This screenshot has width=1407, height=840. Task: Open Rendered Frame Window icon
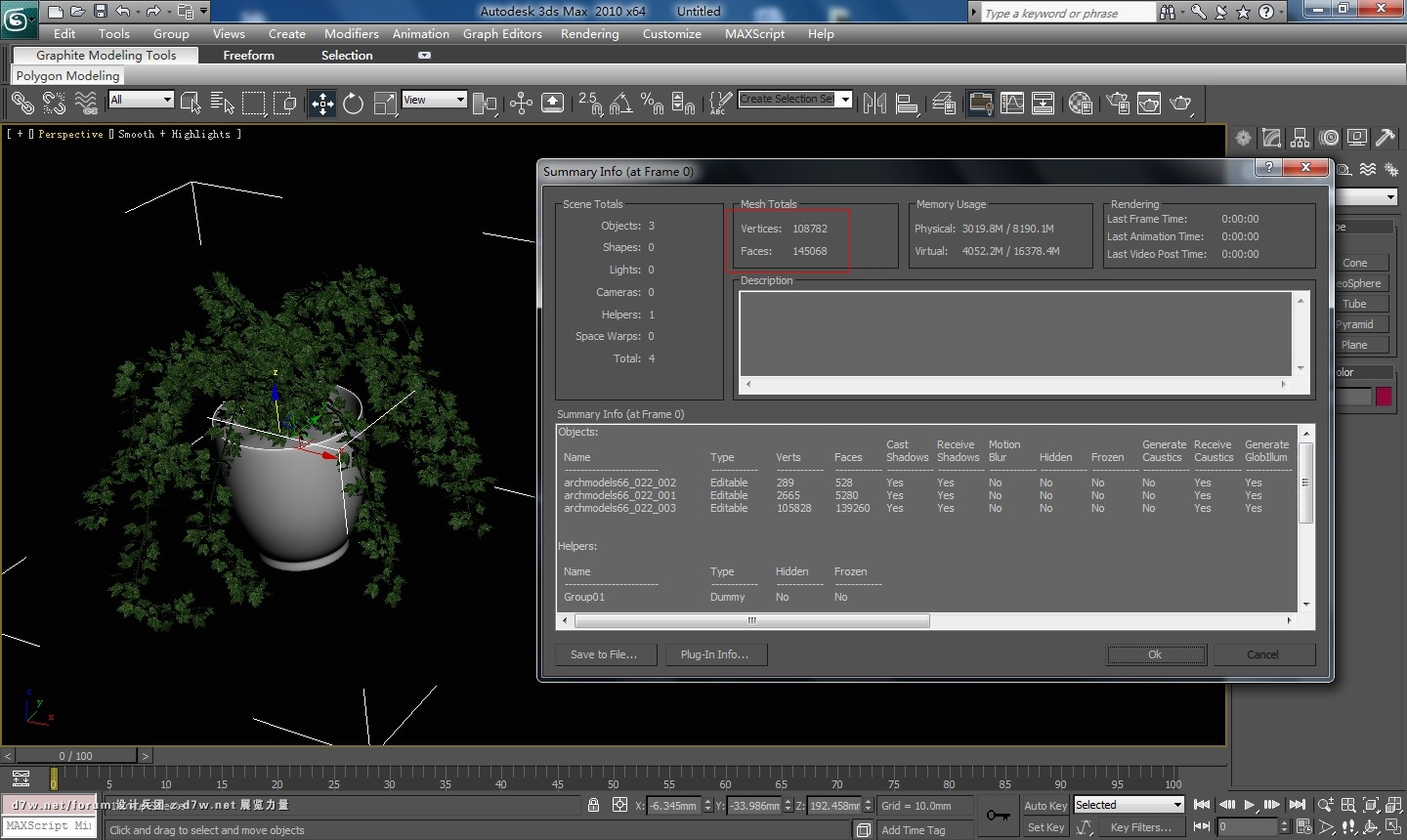tap(1149, 103)
